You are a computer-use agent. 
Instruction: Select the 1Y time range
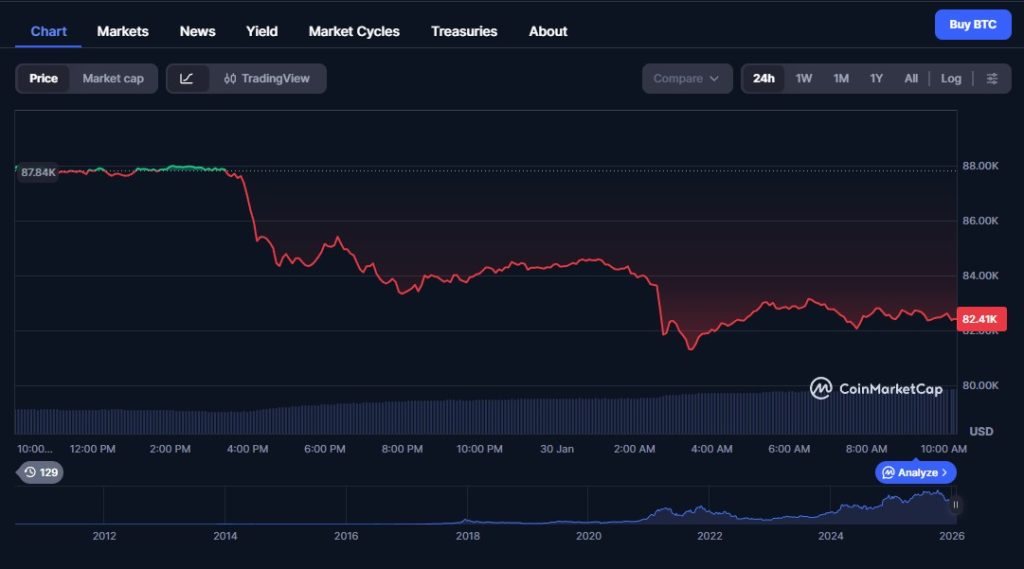pos(876,79)
